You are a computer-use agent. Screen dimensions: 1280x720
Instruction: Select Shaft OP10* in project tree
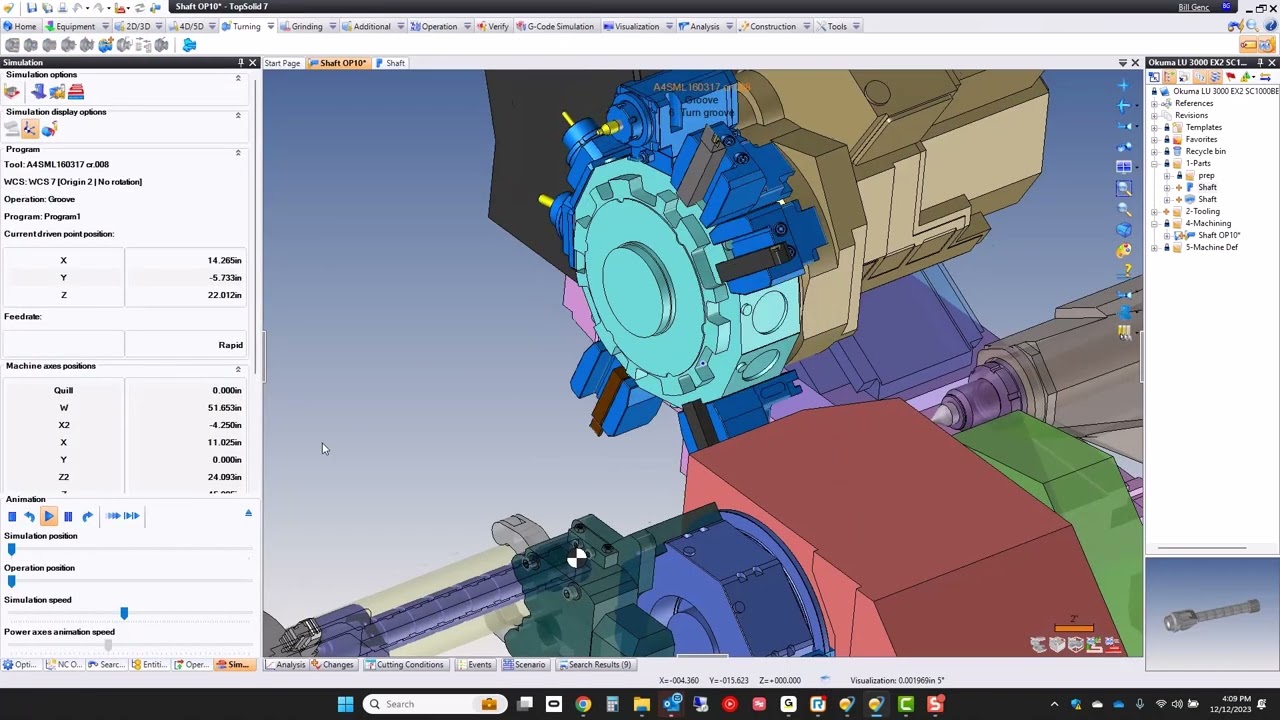[x=1219, y=235]
